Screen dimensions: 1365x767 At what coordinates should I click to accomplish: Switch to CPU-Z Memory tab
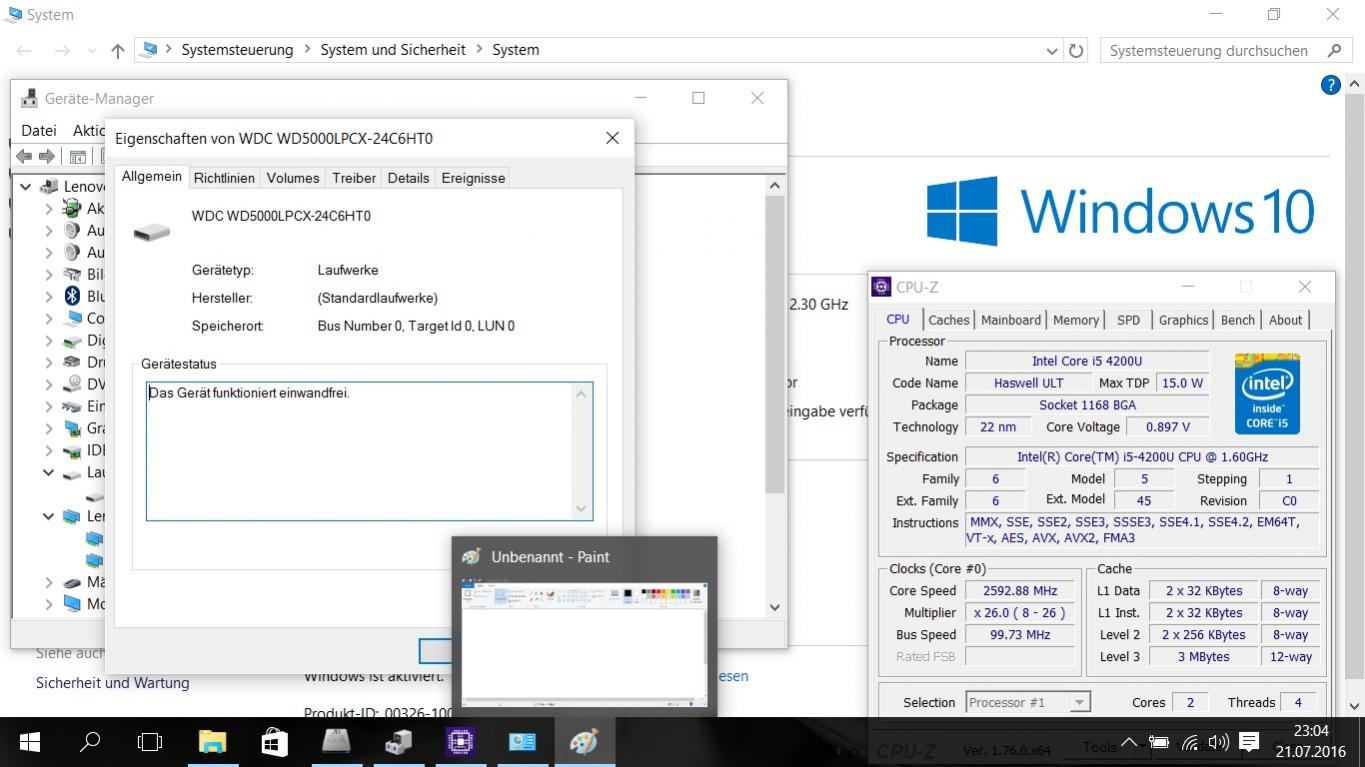tap(1076, 320)
